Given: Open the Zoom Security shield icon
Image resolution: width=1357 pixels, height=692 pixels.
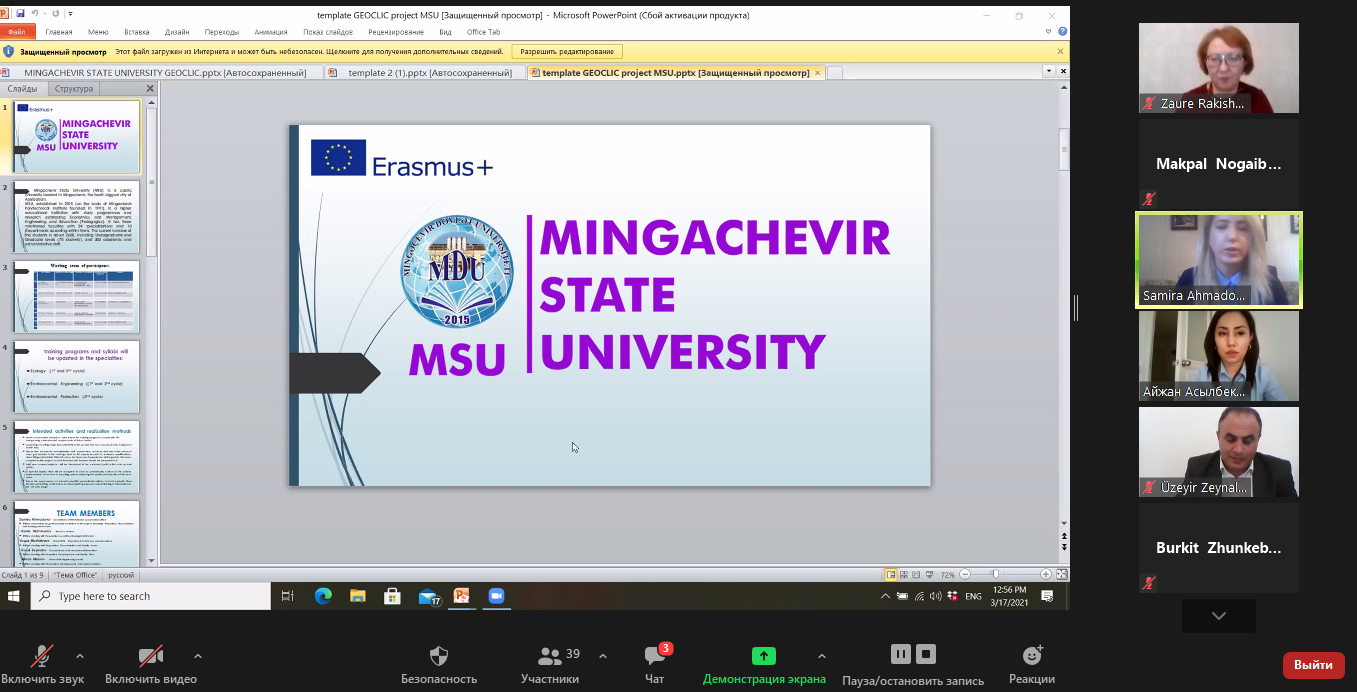Looking at the screenshot, I should click(x=438, y=656).
